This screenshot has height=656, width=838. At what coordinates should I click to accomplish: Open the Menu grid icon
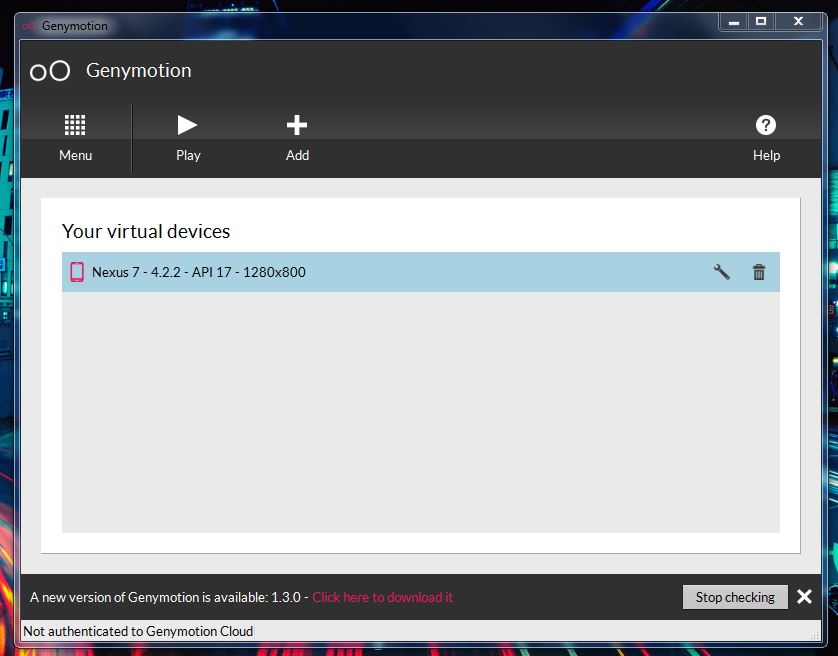click(75, 125)
